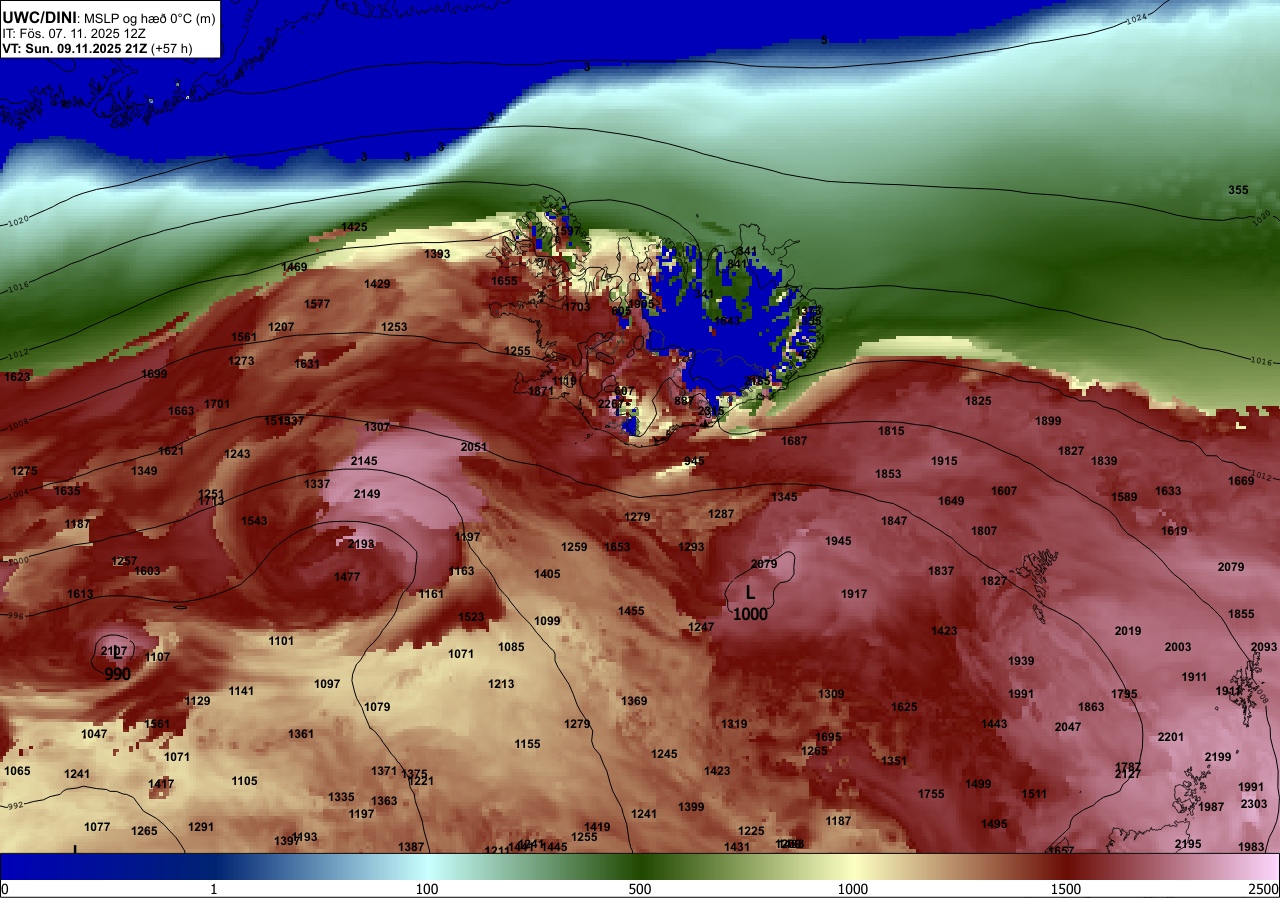This screenshot has height=898, width=1280.
Task: Click the height value '1815'
Action: click(x=891, y=431)
